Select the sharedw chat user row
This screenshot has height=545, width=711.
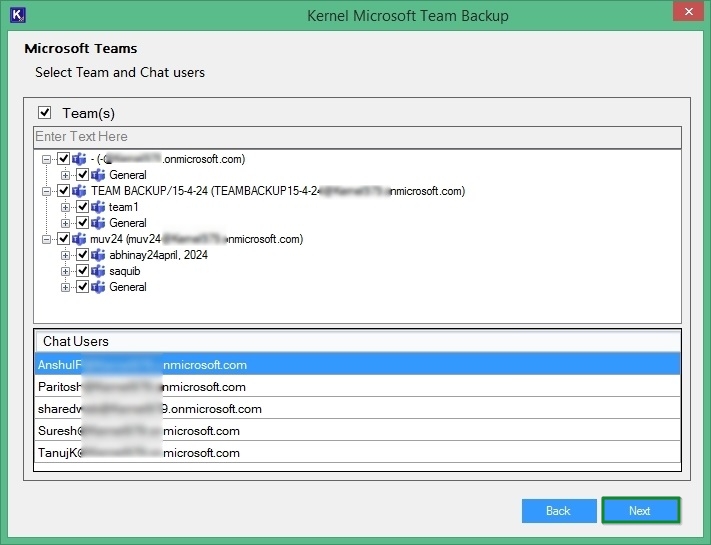pyautogui.click(x=357, y=409)
